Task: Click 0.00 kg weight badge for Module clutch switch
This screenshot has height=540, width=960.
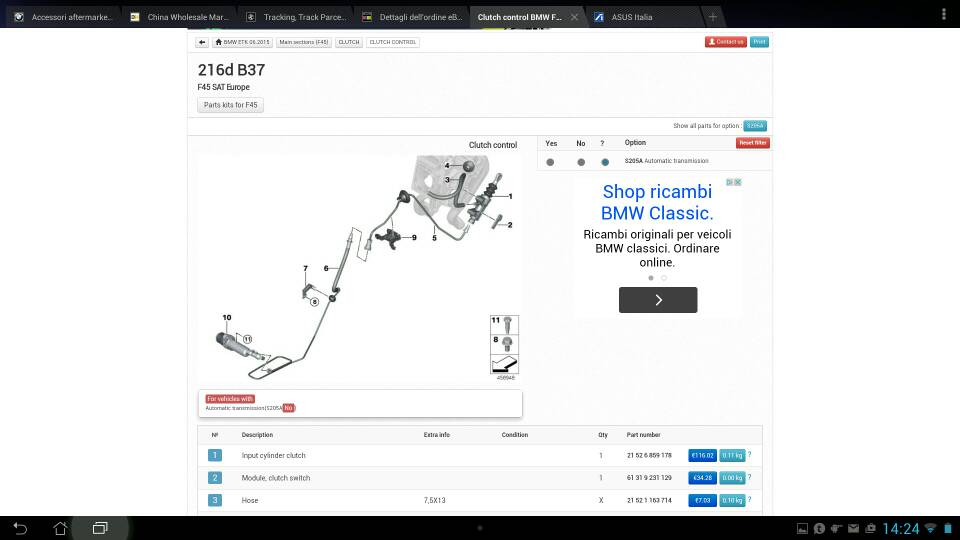Action: tap(732, 478)
